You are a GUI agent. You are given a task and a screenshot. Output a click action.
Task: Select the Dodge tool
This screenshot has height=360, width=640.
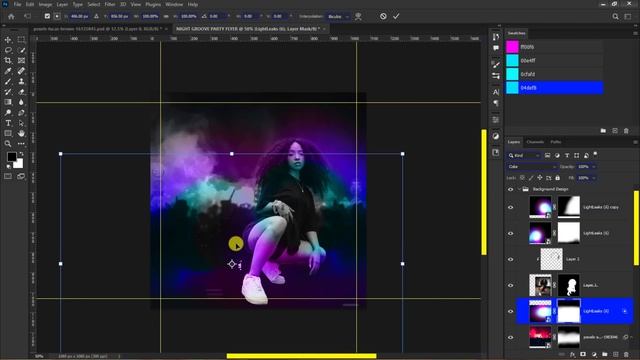tap(8, 113)
